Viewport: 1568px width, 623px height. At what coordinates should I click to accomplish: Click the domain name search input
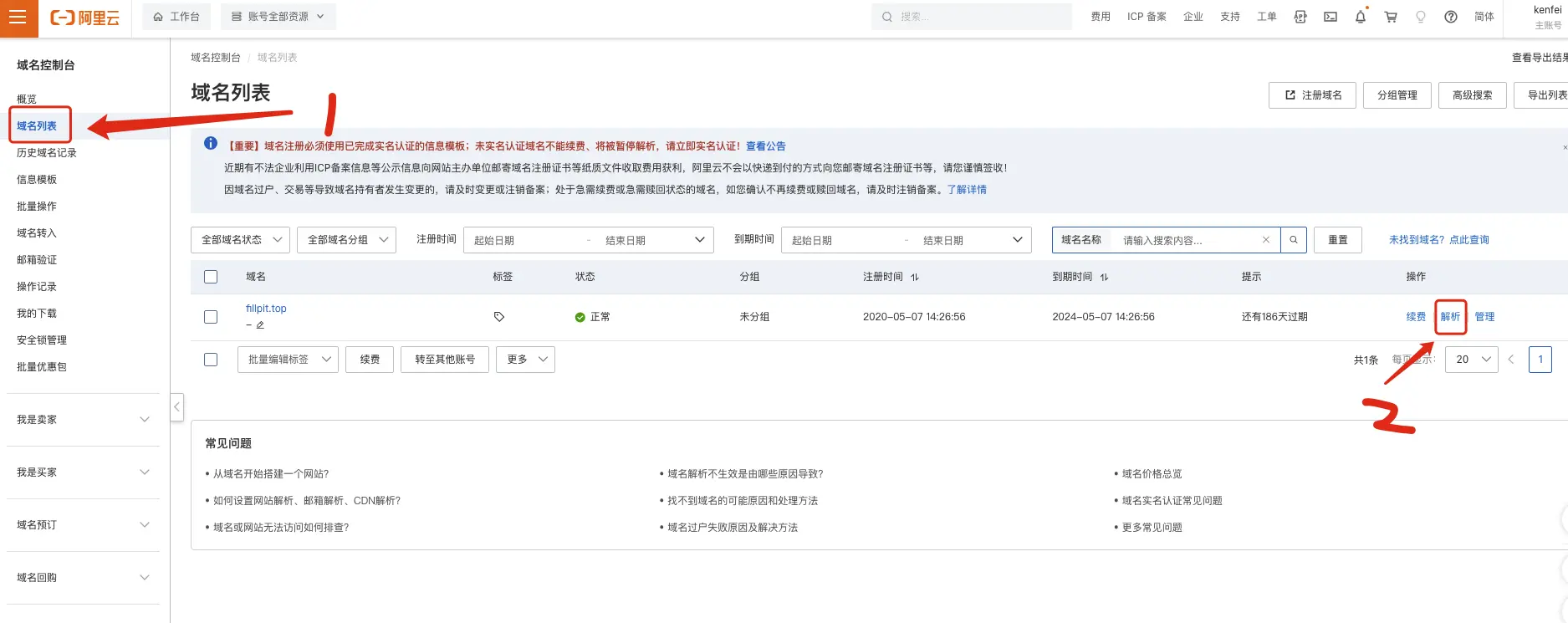(x=1187, y=240)
